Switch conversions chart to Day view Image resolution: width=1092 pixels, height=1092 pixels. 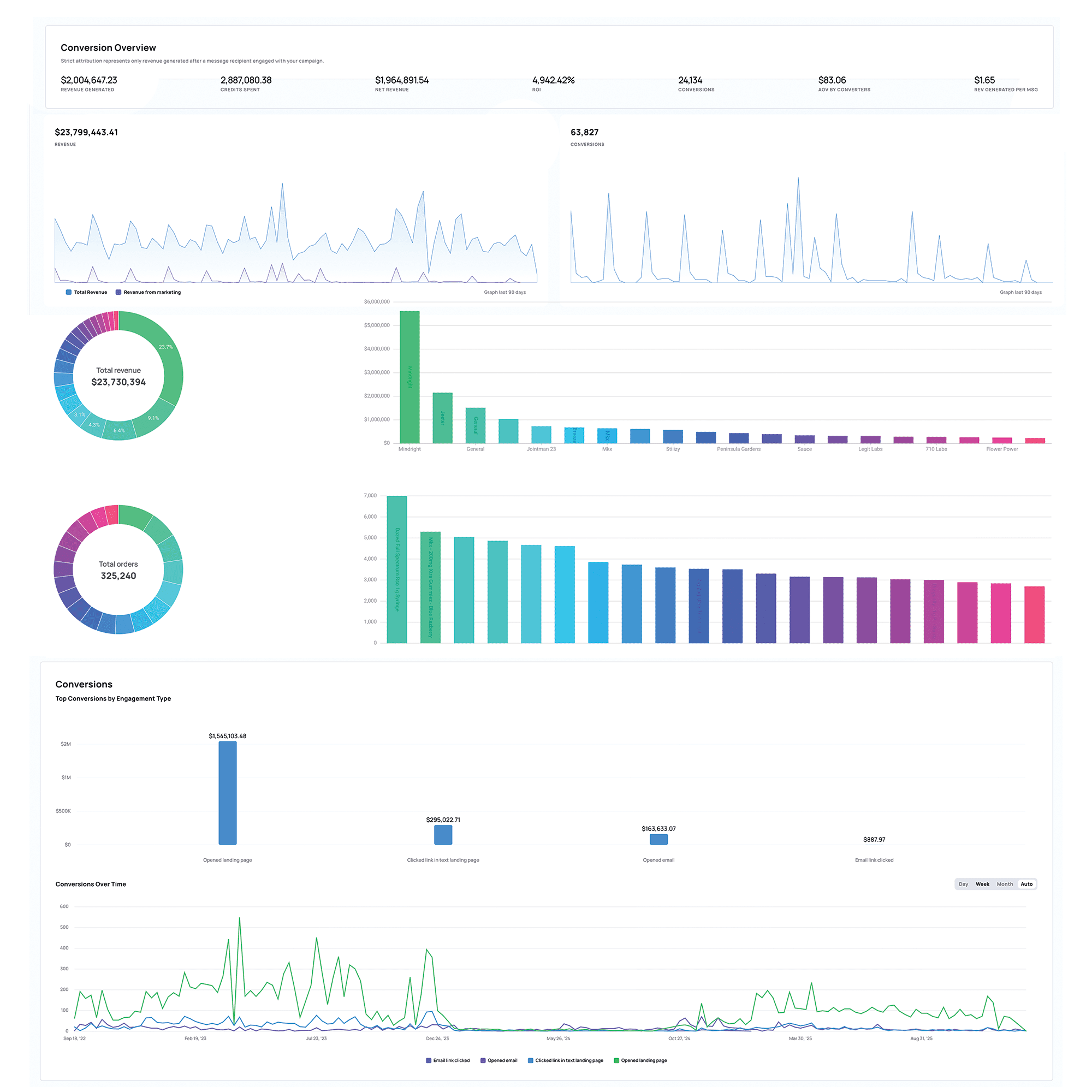click(x=963, y=884)
